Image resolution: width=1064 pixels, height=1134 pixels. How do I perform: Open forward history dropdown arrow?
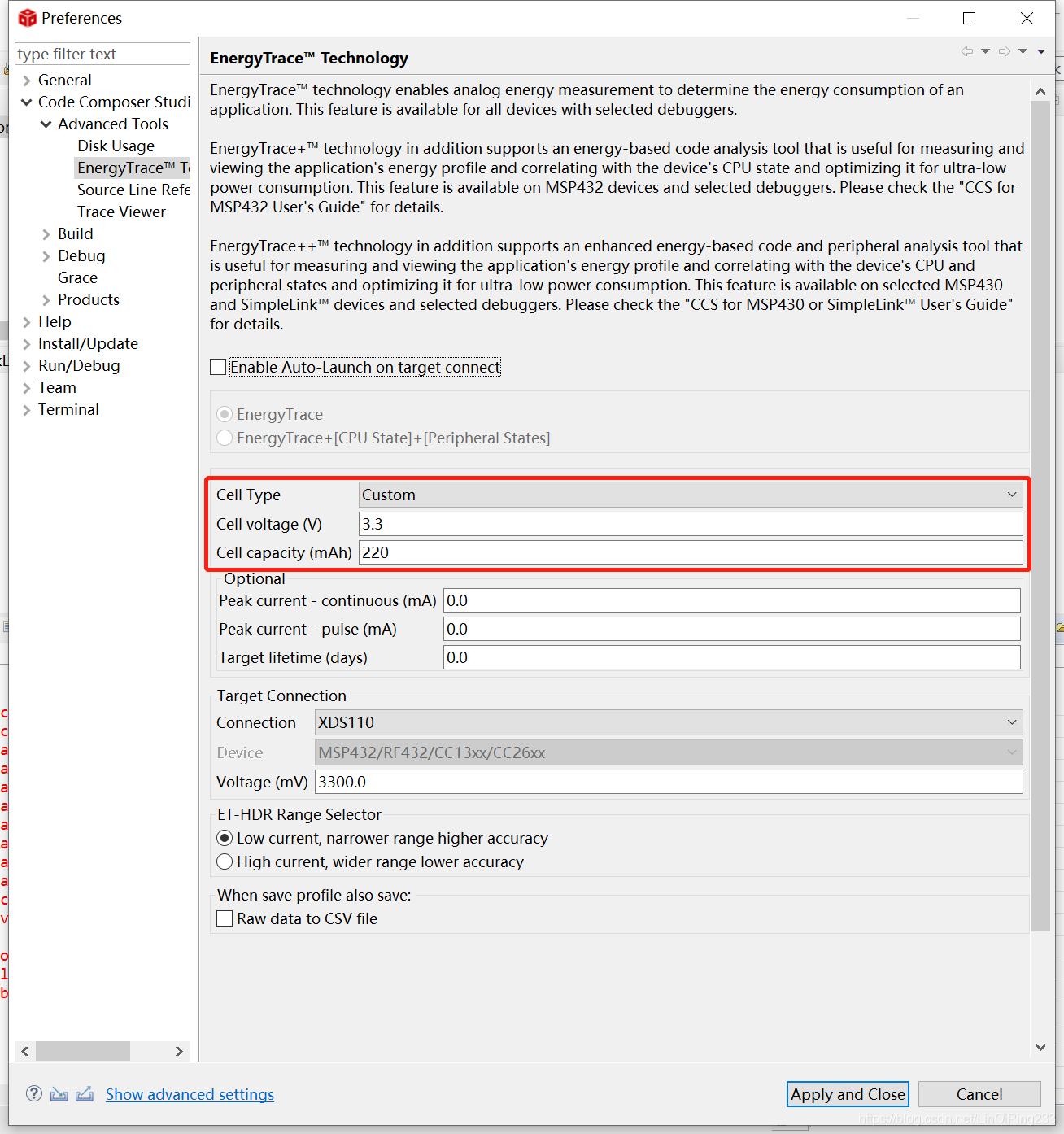click(1023, 51)
